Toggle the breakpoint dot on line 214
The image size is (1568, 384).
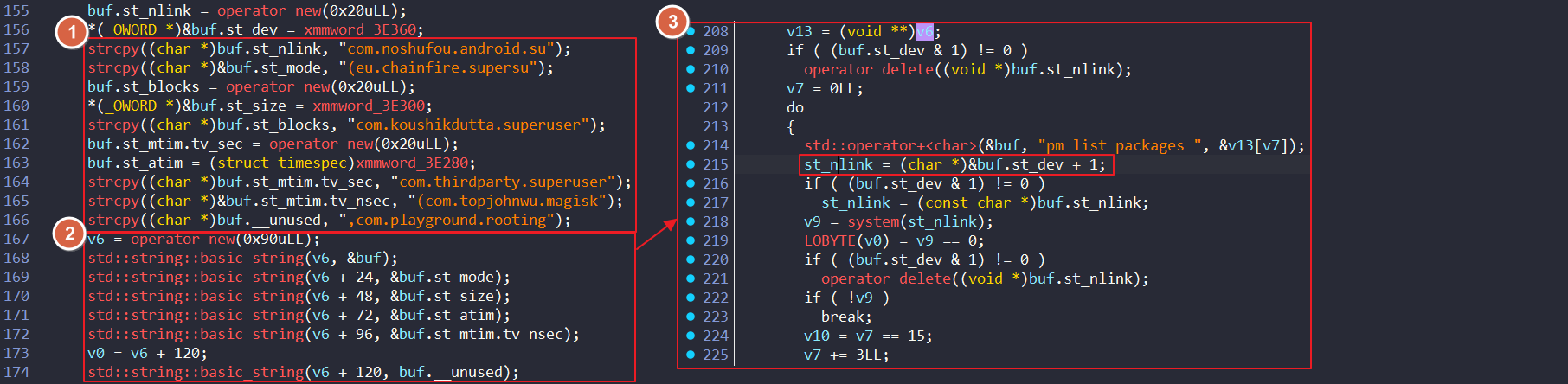[691, 145]
